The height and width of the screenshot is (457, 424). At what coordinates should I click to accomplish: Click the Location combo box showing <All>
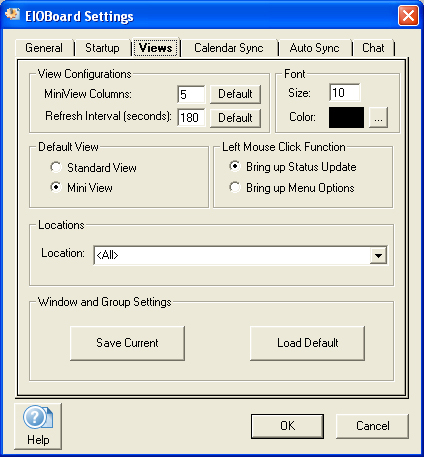[x=240, y=256]
